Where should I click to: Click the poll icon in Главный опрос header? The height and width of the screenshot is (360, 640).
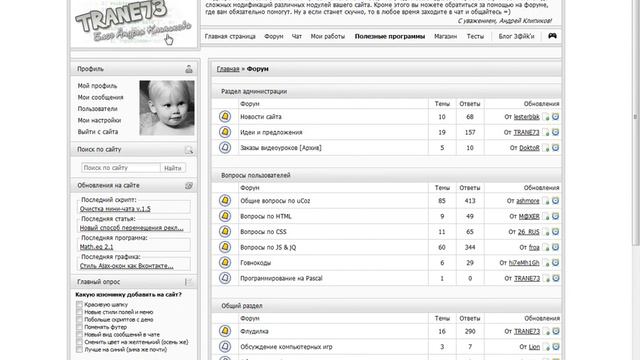pos(189,282)
